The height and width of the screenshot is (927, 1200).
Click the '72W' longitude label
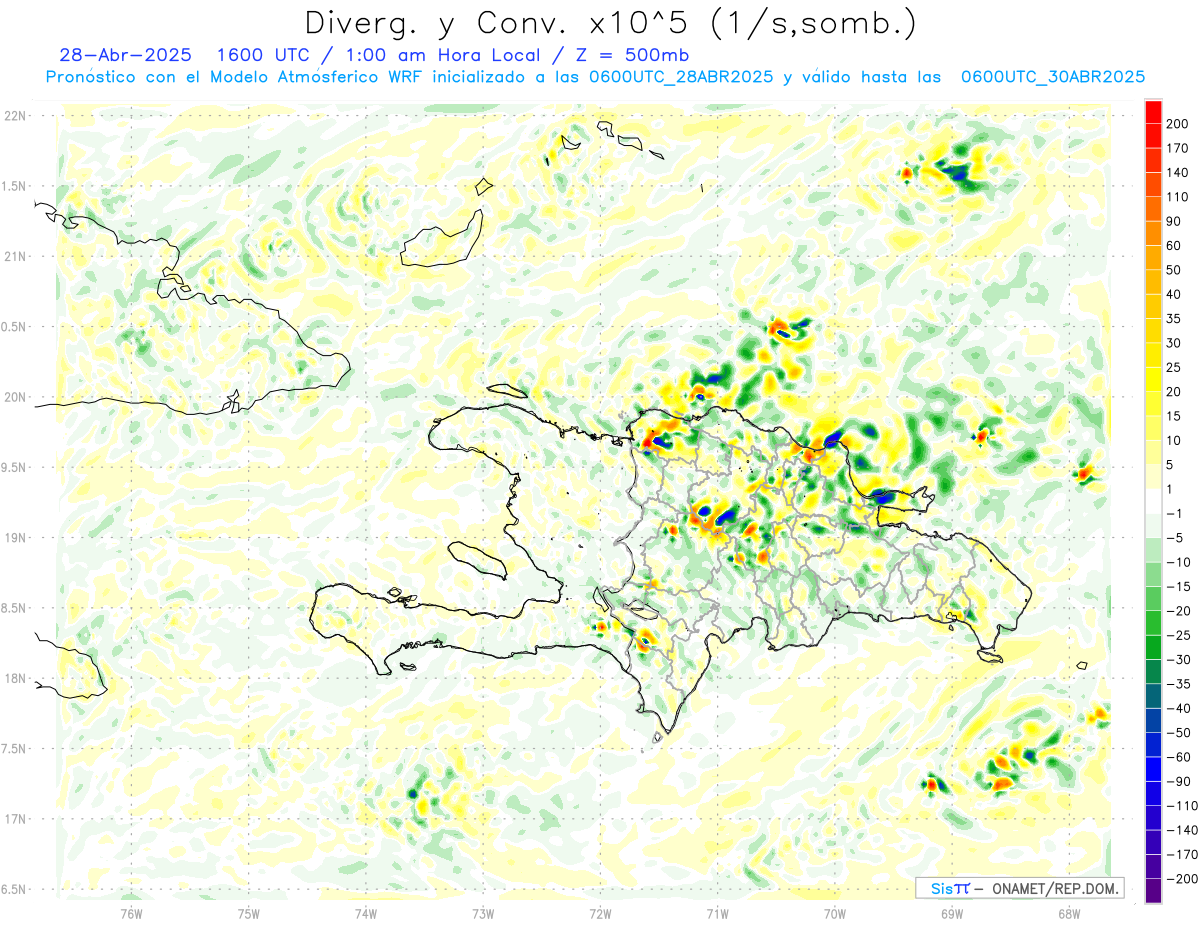point(600,913)
